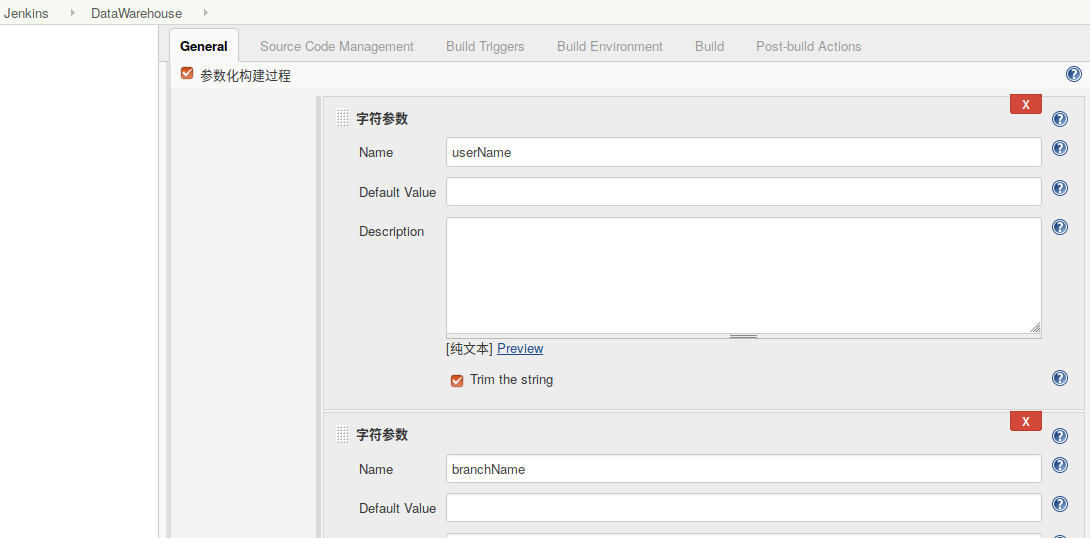This screenshot has height=538, width=1090.
Task: Open help icon beside userName Name field
Action: pos(1059,148)
